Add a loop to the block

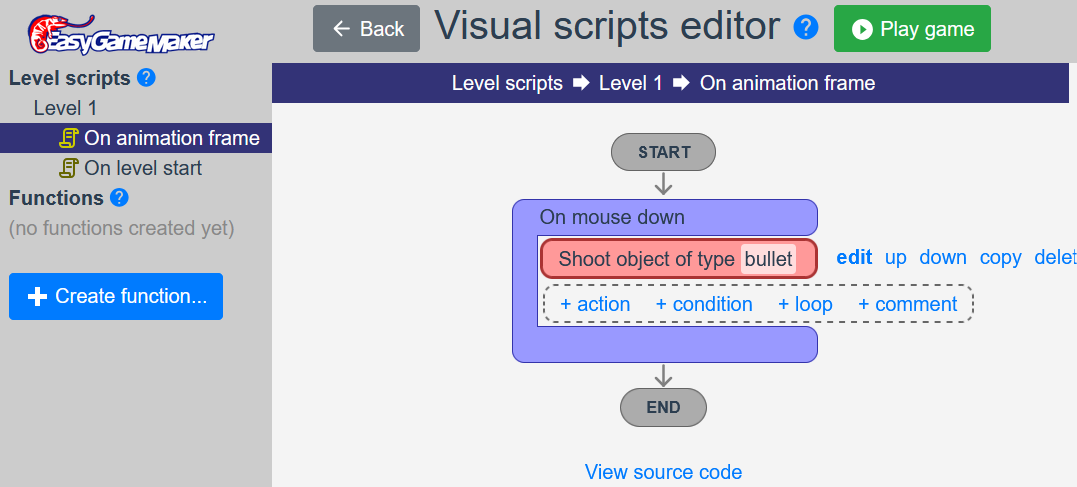805,304
